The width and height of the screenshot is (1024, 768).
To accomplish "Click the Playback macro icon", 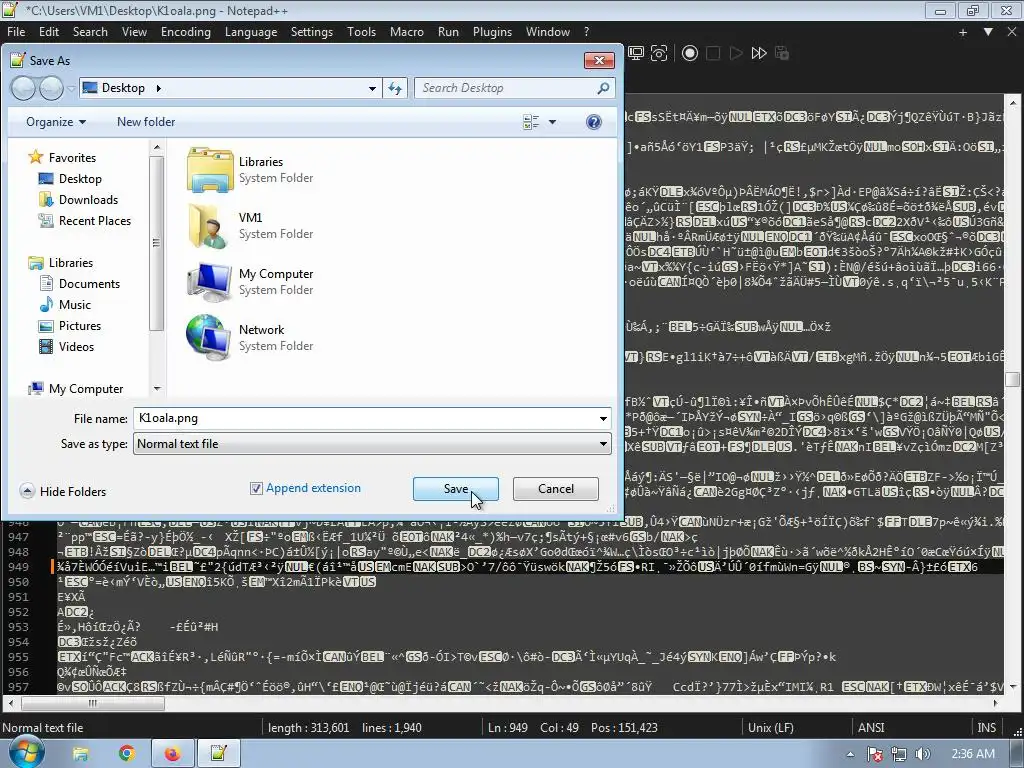I will tap(736, 54).
